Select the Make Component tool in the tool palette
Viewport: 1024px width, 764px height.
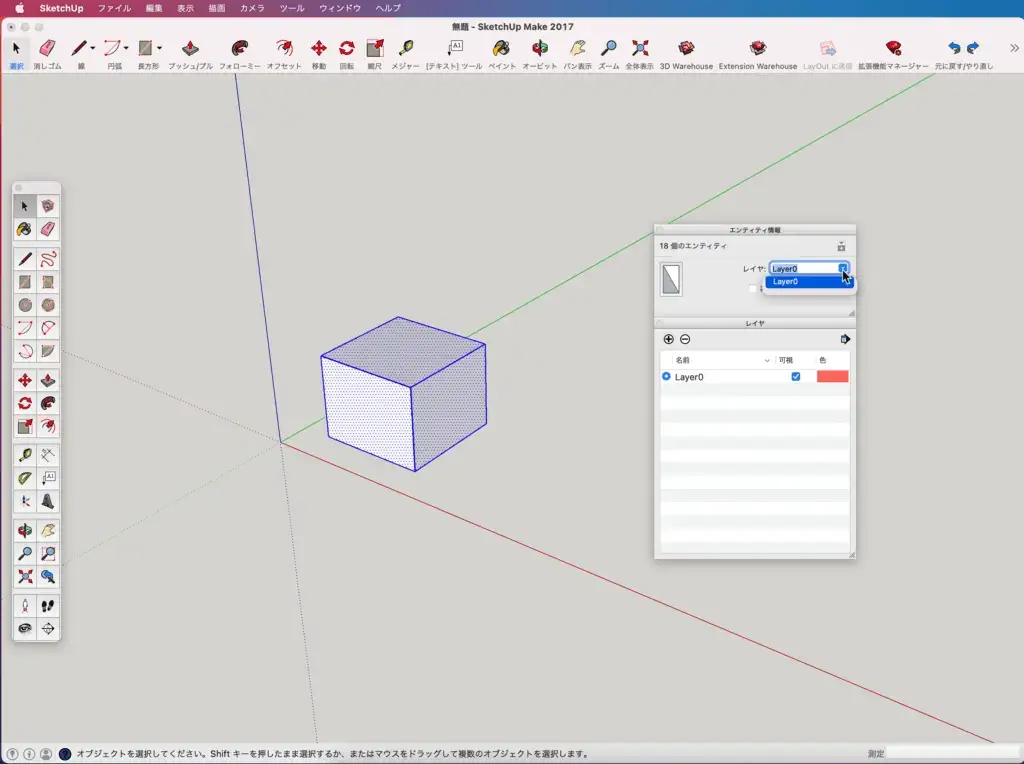click(x=48, y=206)
